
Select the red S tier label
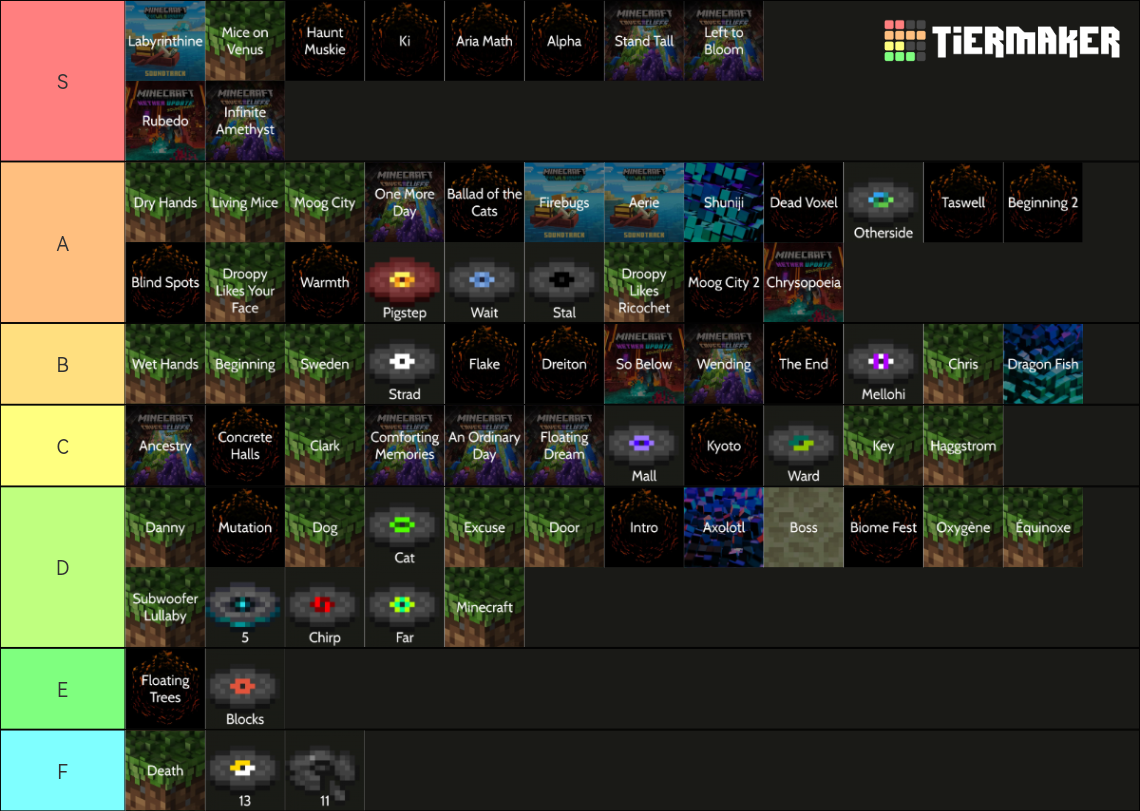(62, 81)
